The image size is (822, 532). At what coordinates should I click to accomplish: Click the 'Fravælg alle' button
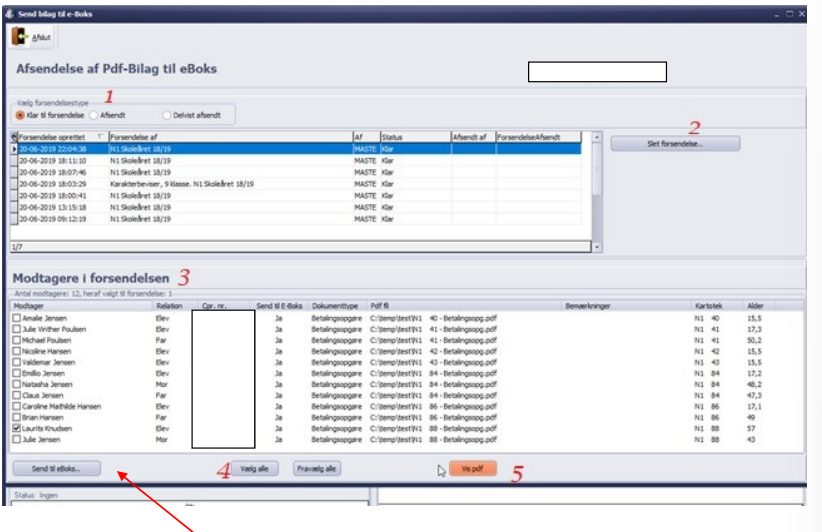pyautogui.click(x=316, y=468)
